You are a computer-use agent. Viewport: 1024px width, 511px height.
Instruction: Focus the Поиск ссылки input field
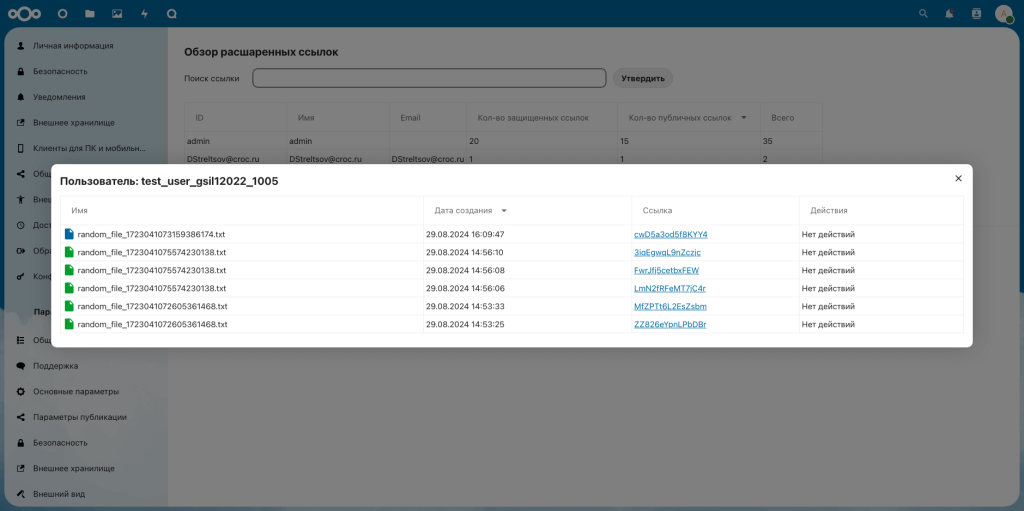tap(429, 78)
